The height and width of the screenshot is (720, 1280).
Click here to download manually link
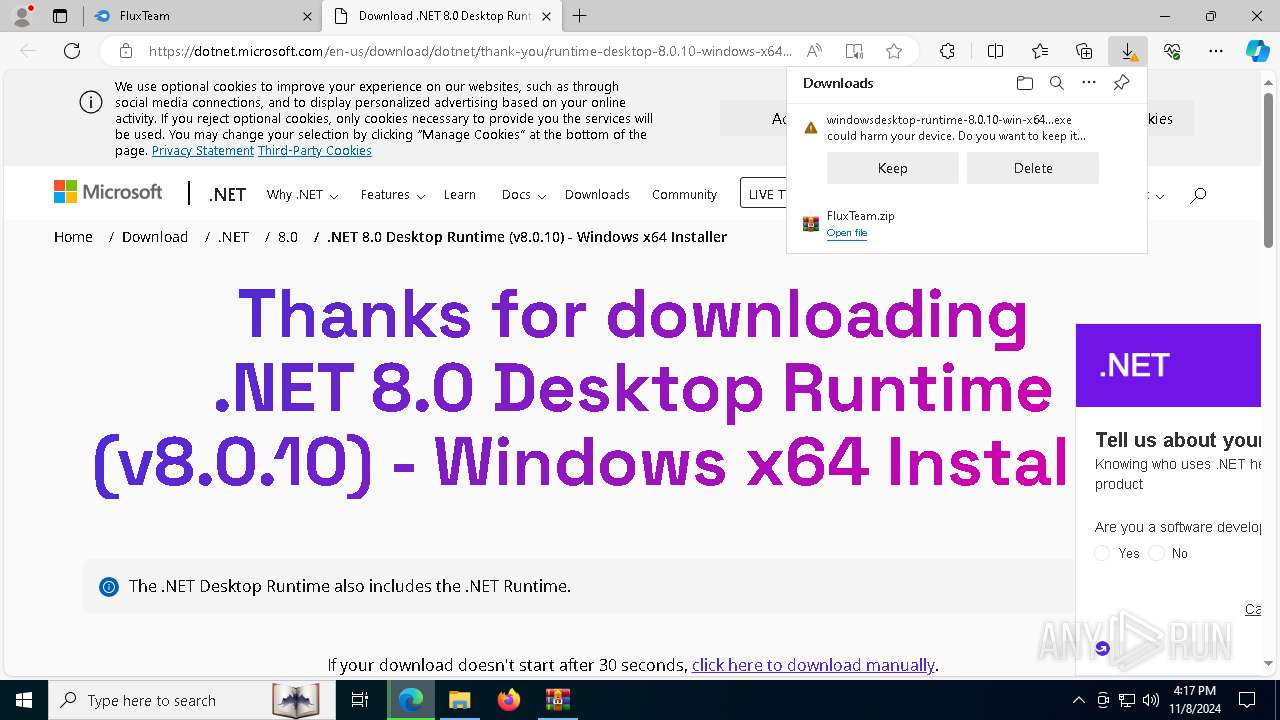(x=813, y=665)
